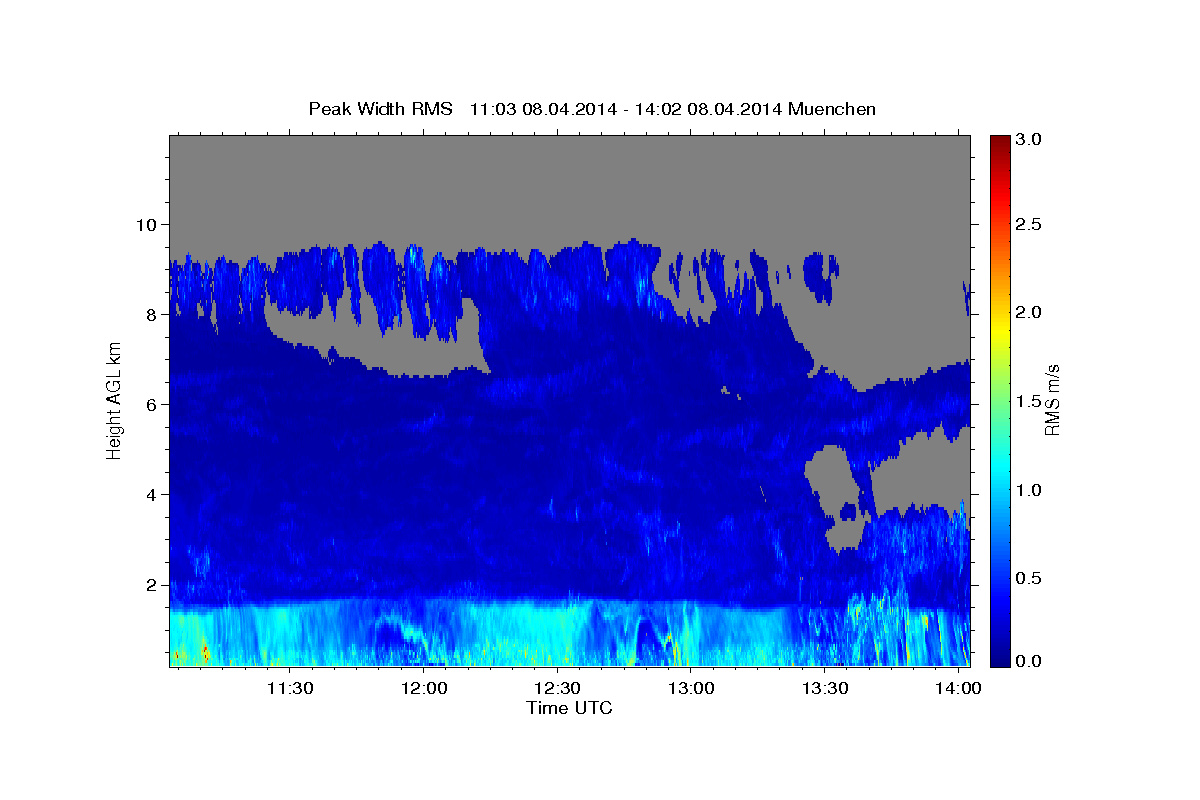The height and width of the screenshot is (800, 1200).
Task: Click the colorbar value '0.0'
Action: 1031,661
